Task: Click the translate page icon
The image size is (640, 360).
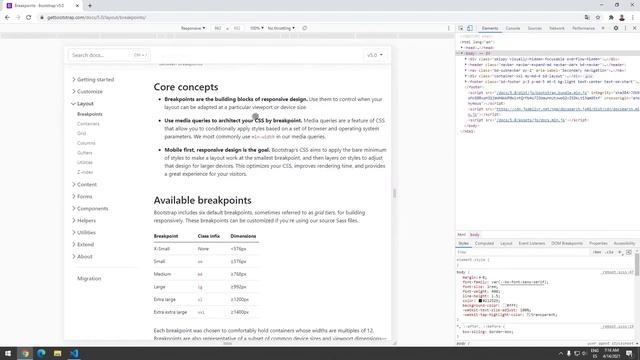Action: (587, 18)
